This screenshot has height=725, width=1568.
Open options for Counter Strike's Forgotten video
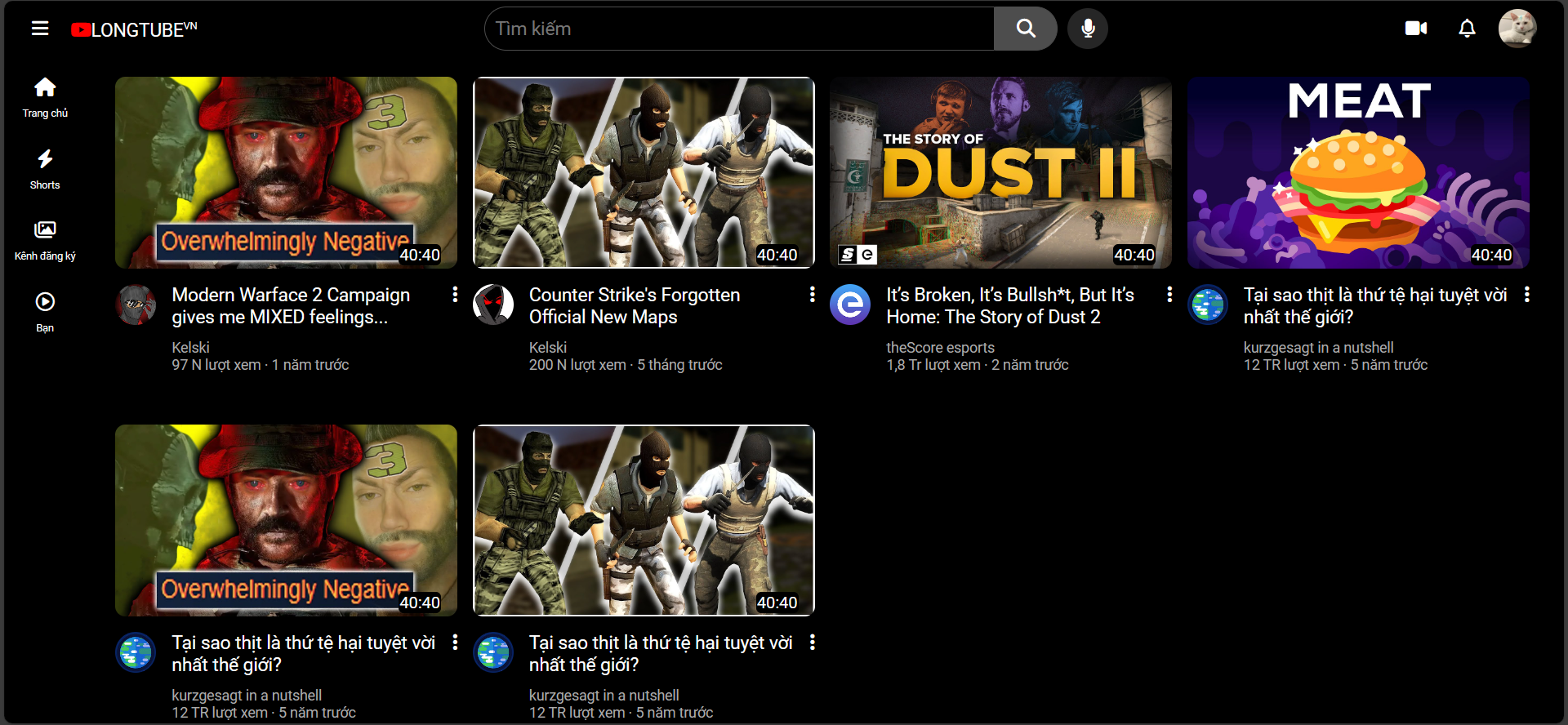[812, 295]
